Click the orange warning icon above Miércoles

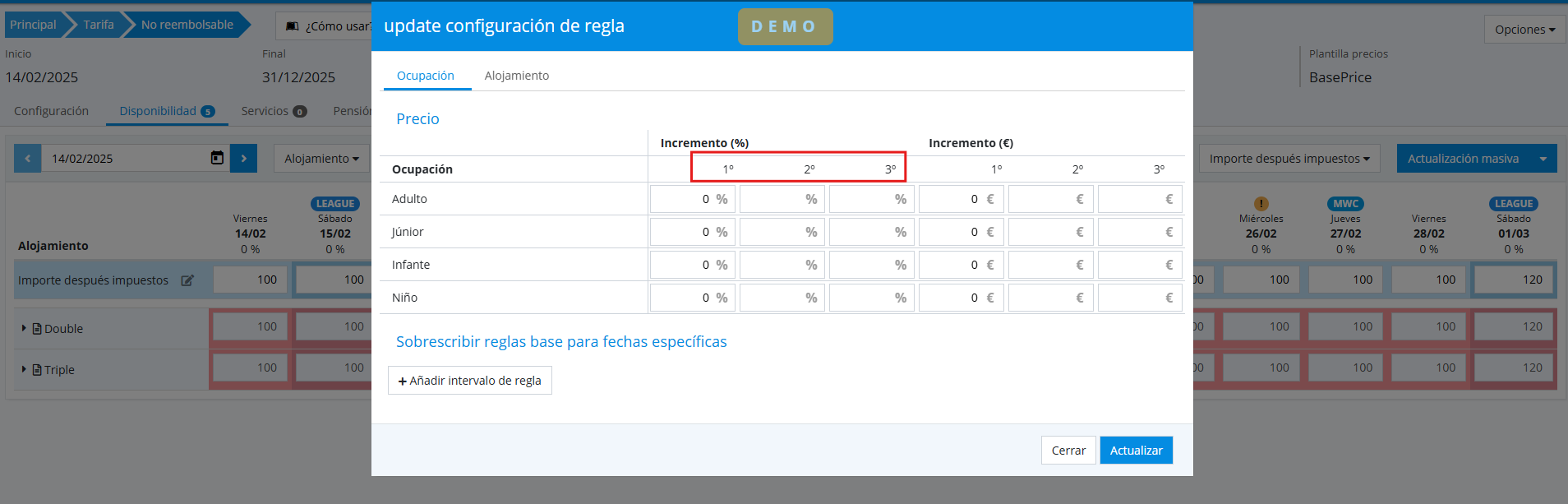point(1261,204)
